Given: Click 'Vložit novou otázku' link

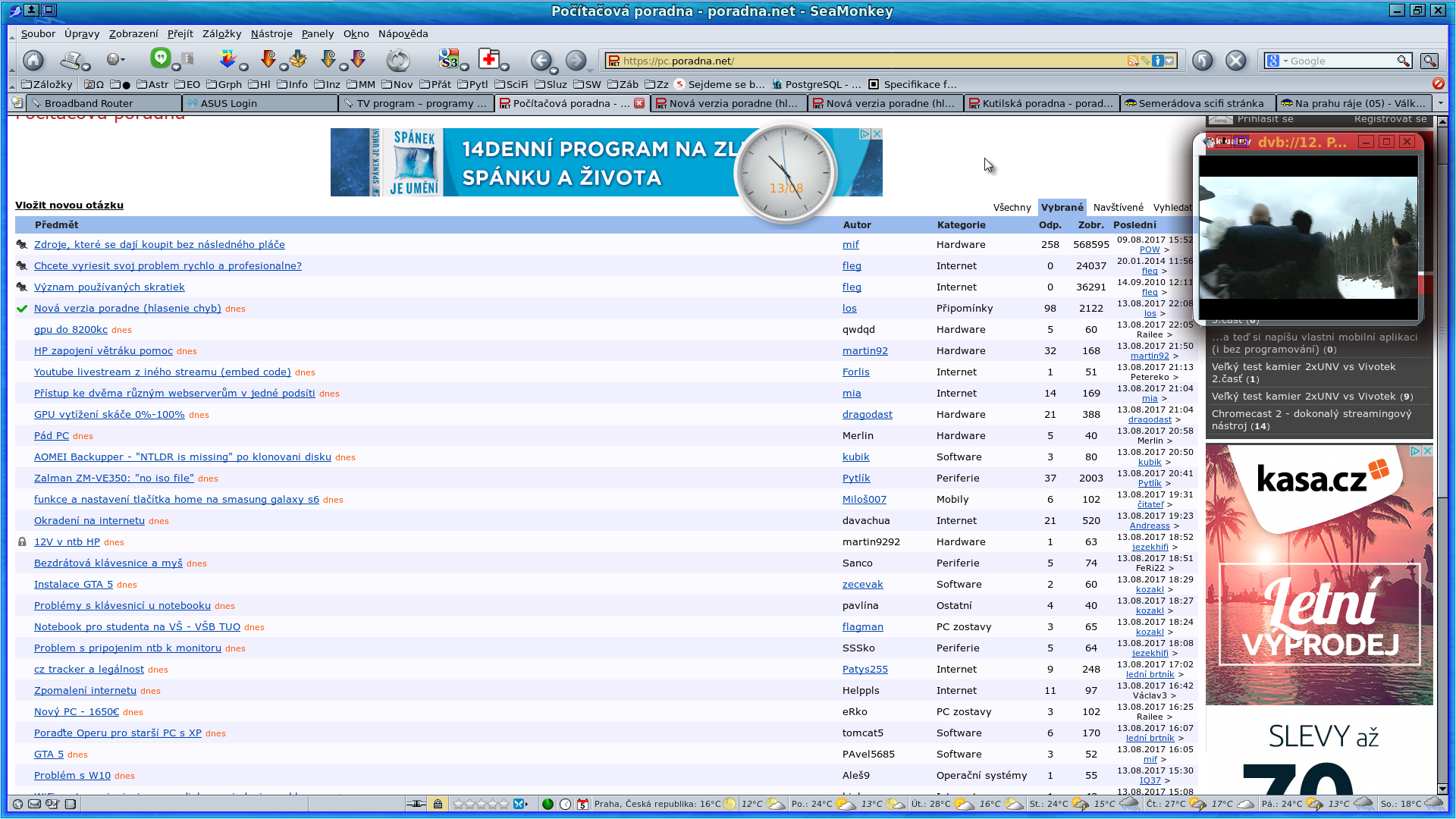Looking at the screenshot, I should (x=69, y=205).
